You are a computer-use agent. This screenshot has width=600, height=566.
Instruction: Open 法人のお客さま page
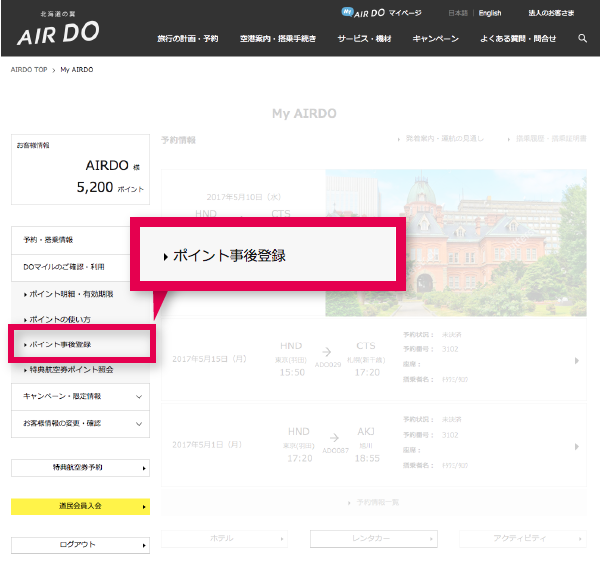pyautogui.click(x=551, y=13)
